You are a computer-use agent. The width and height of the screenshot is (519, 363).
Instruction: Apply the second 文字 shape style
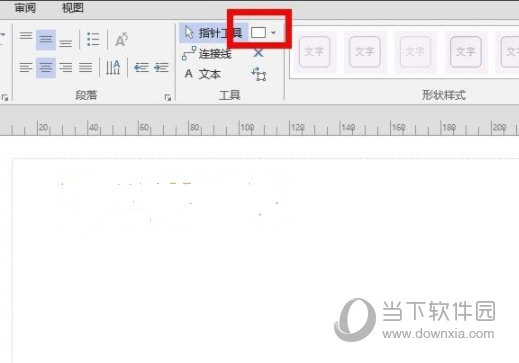[365, 52]
